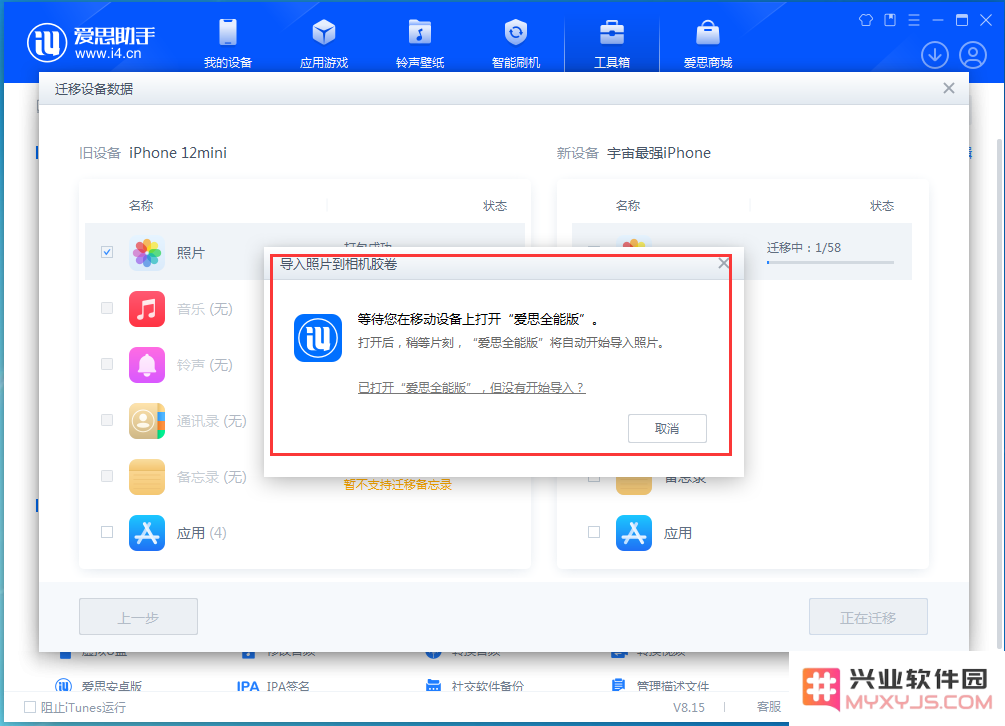Open the 智能刷机 tab
Viewport: 1005px width, 726px height.
point(516,44)
